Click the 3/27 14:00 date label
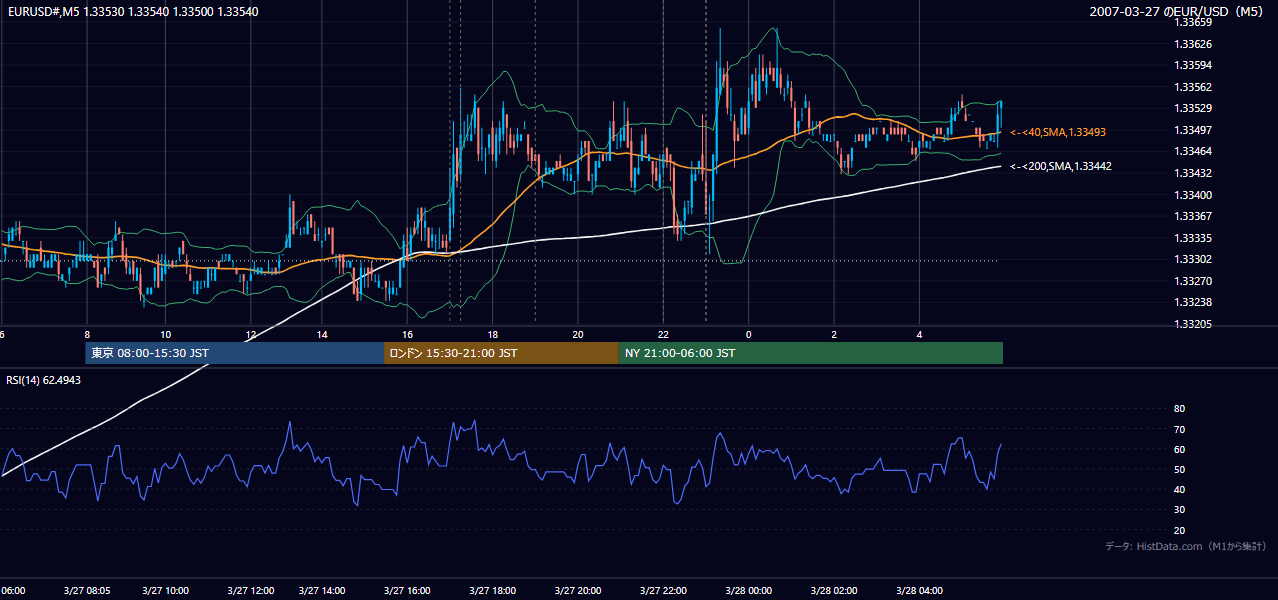1278x600 pixels. click(321, 591)
